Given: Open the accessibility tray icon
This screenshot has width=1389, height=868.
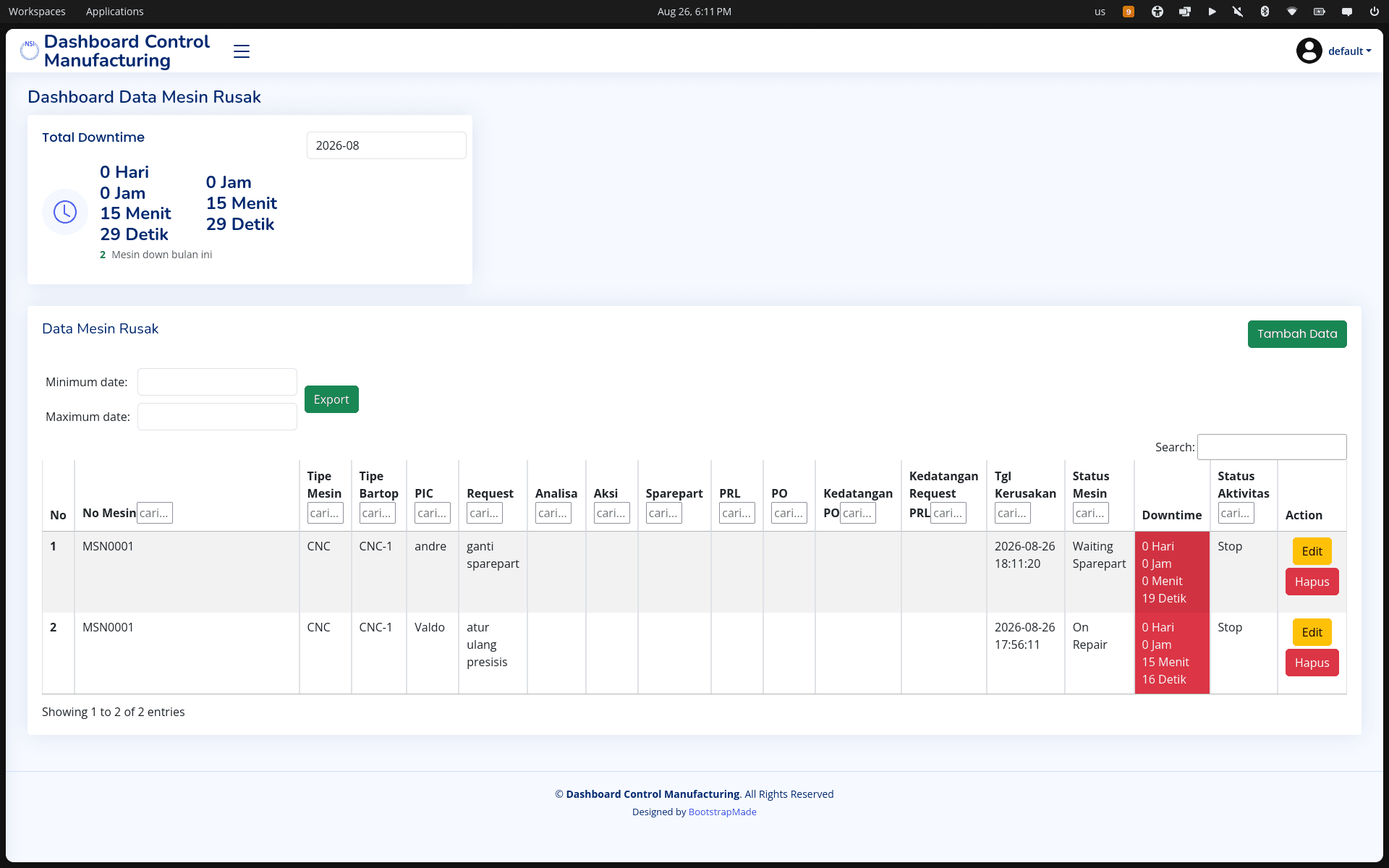Looking at the screenshot, I should [1157, 12].
